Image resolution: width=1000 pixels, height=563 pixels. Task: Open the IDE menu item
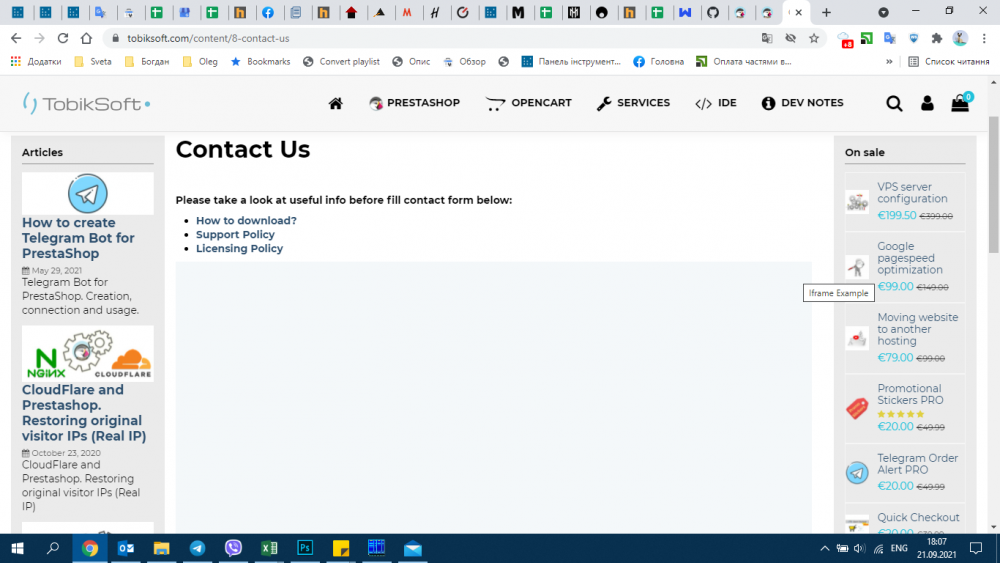point(716,103)
